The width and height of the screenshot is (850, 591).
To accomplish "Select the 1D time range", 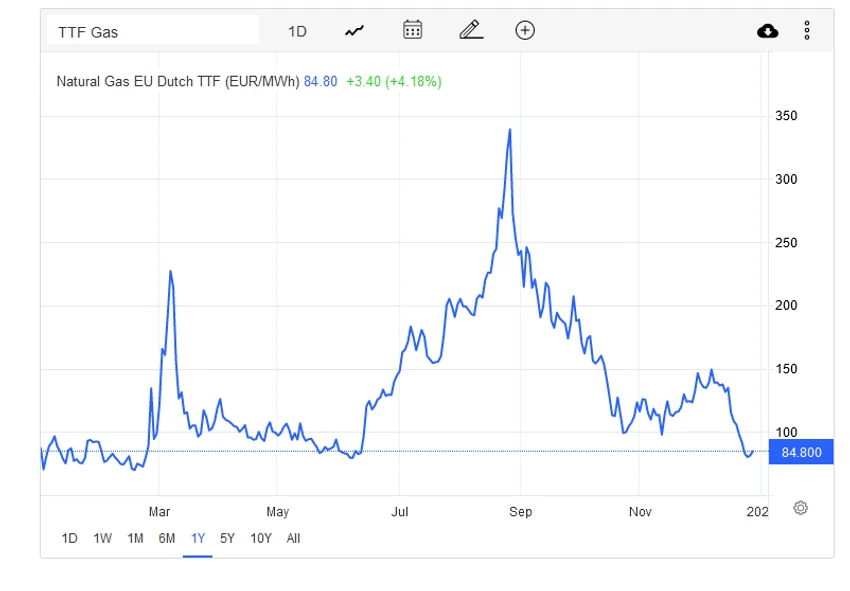I will tap(69, 538).
